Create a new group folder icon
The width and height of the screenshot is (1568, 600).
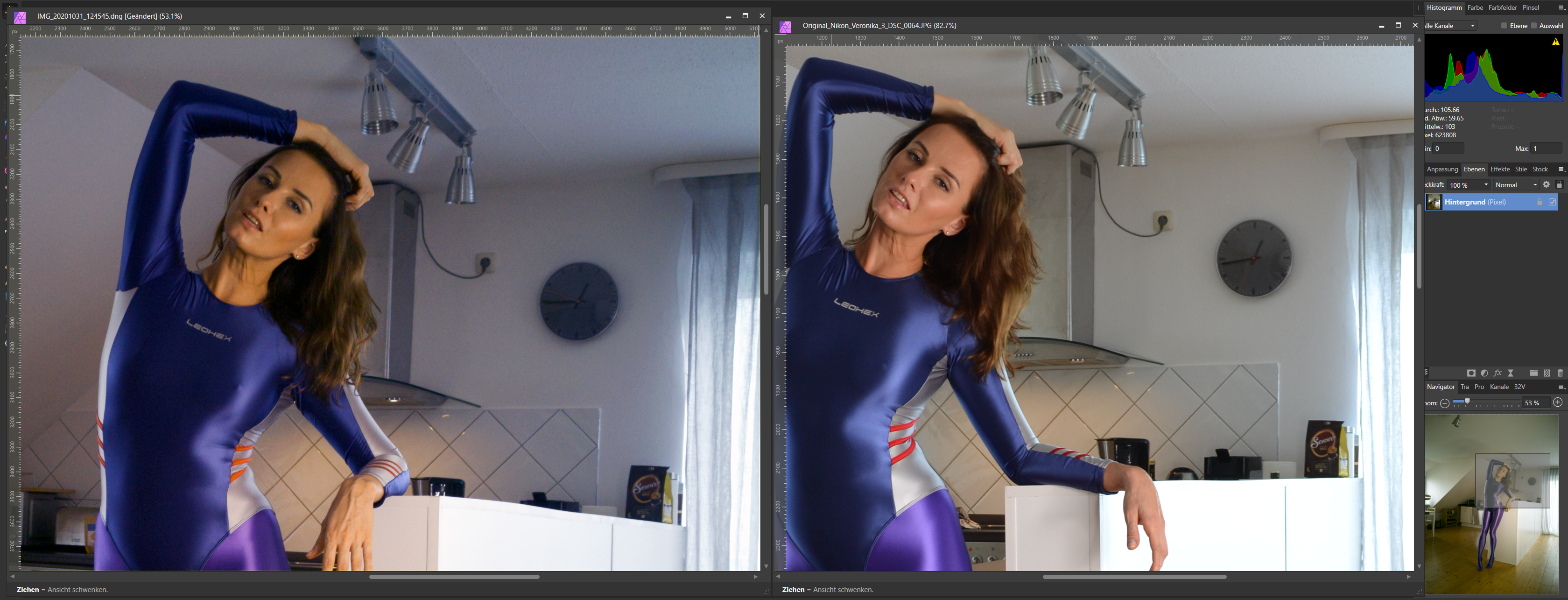point(1533,373)
